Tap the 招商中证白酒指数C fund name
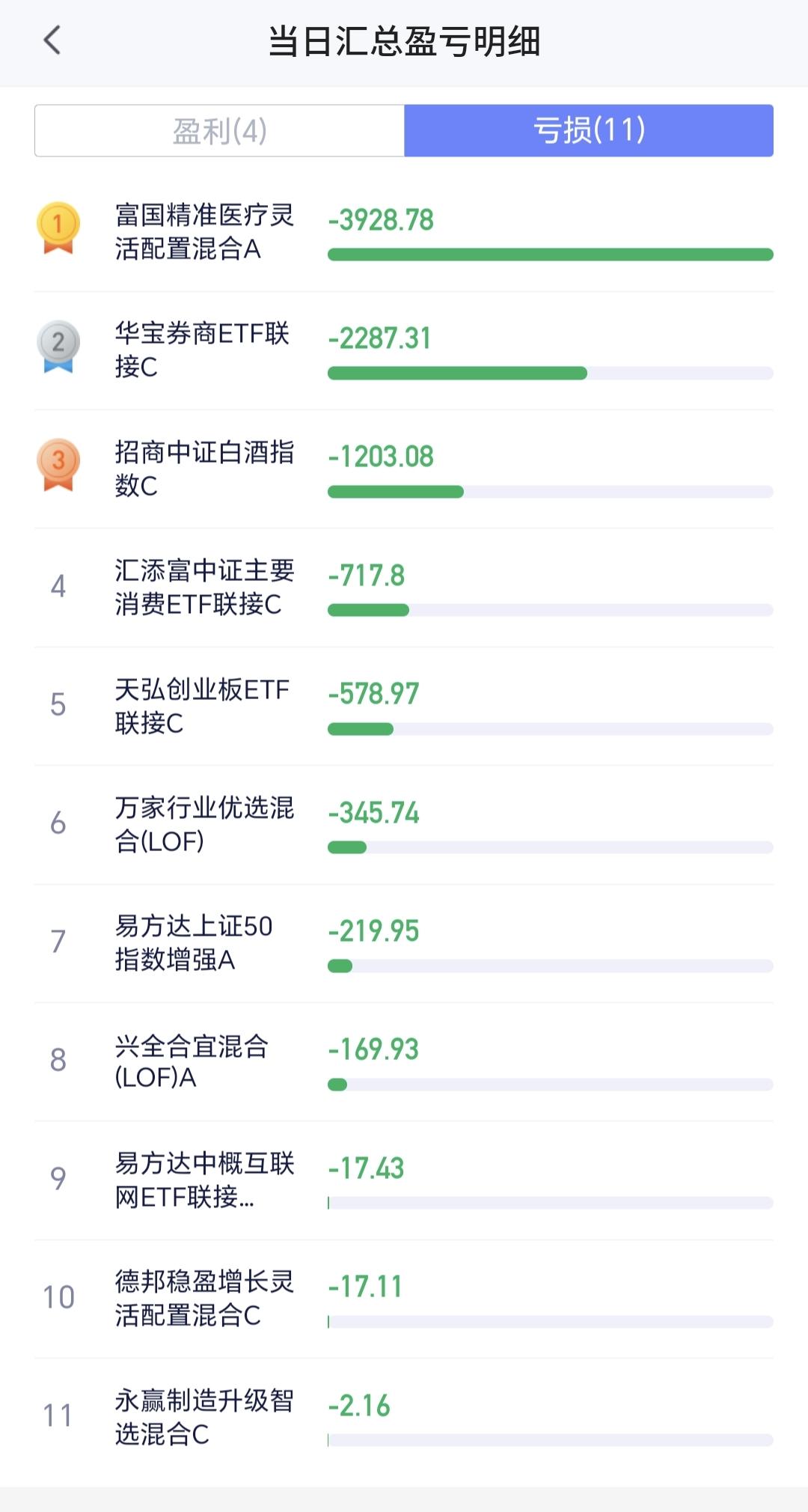Viewport: 808px width, 1512px height. (203, 469)
